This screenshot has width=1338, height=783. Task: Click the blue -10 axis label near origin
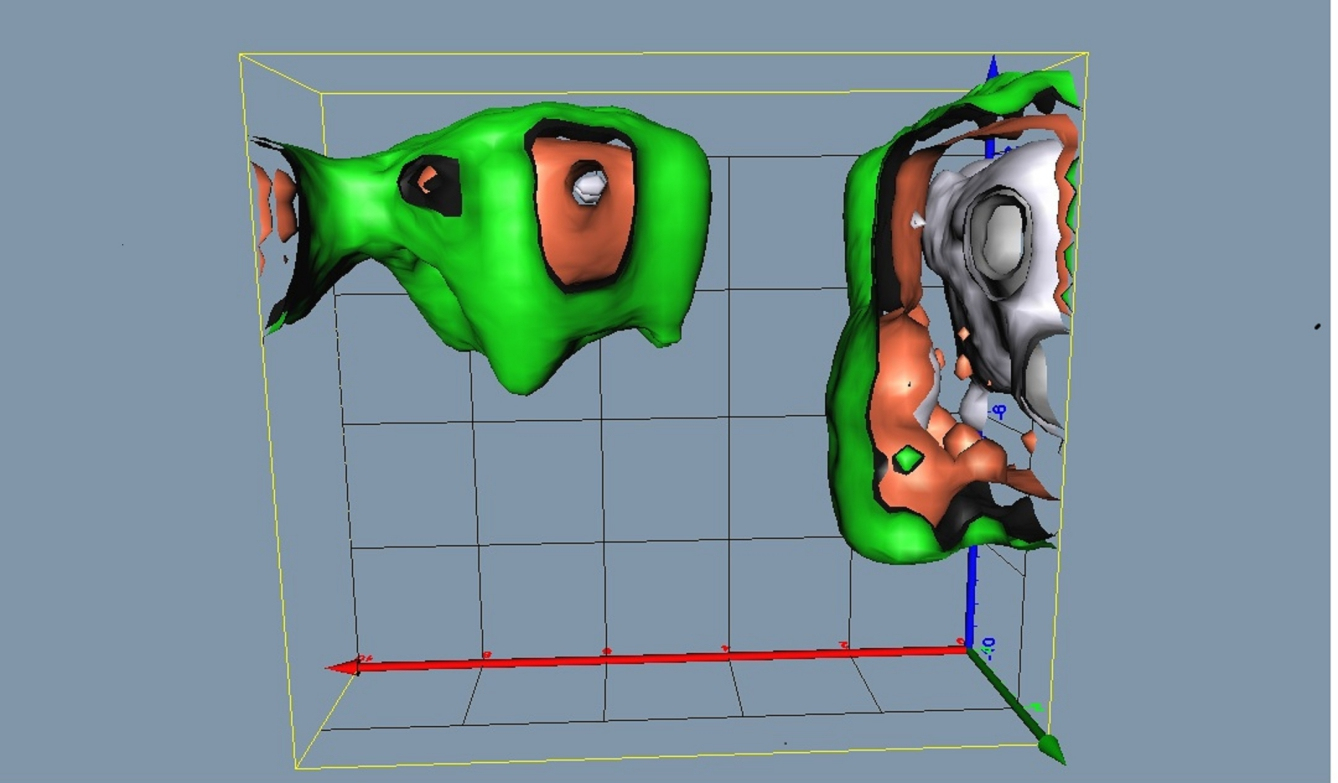[988, 647]
